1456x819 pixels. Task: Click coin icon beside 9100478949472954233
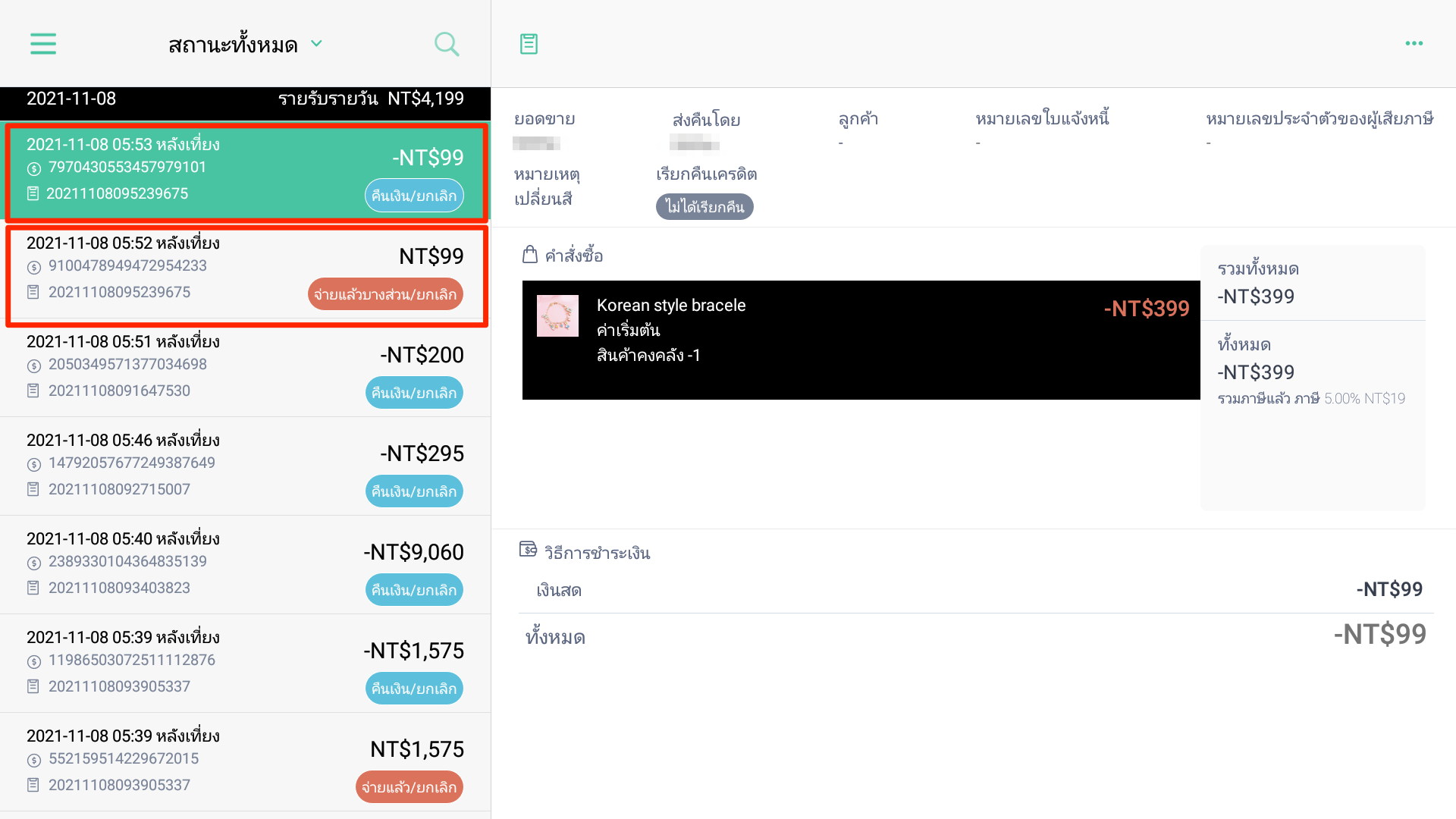tap(33, 267)
